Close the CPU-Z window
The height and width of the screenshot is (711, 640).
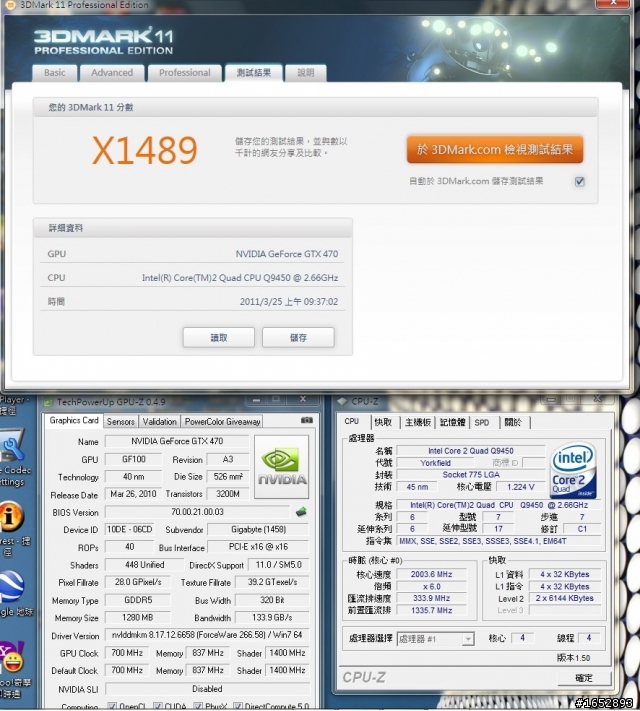(597, 399)
